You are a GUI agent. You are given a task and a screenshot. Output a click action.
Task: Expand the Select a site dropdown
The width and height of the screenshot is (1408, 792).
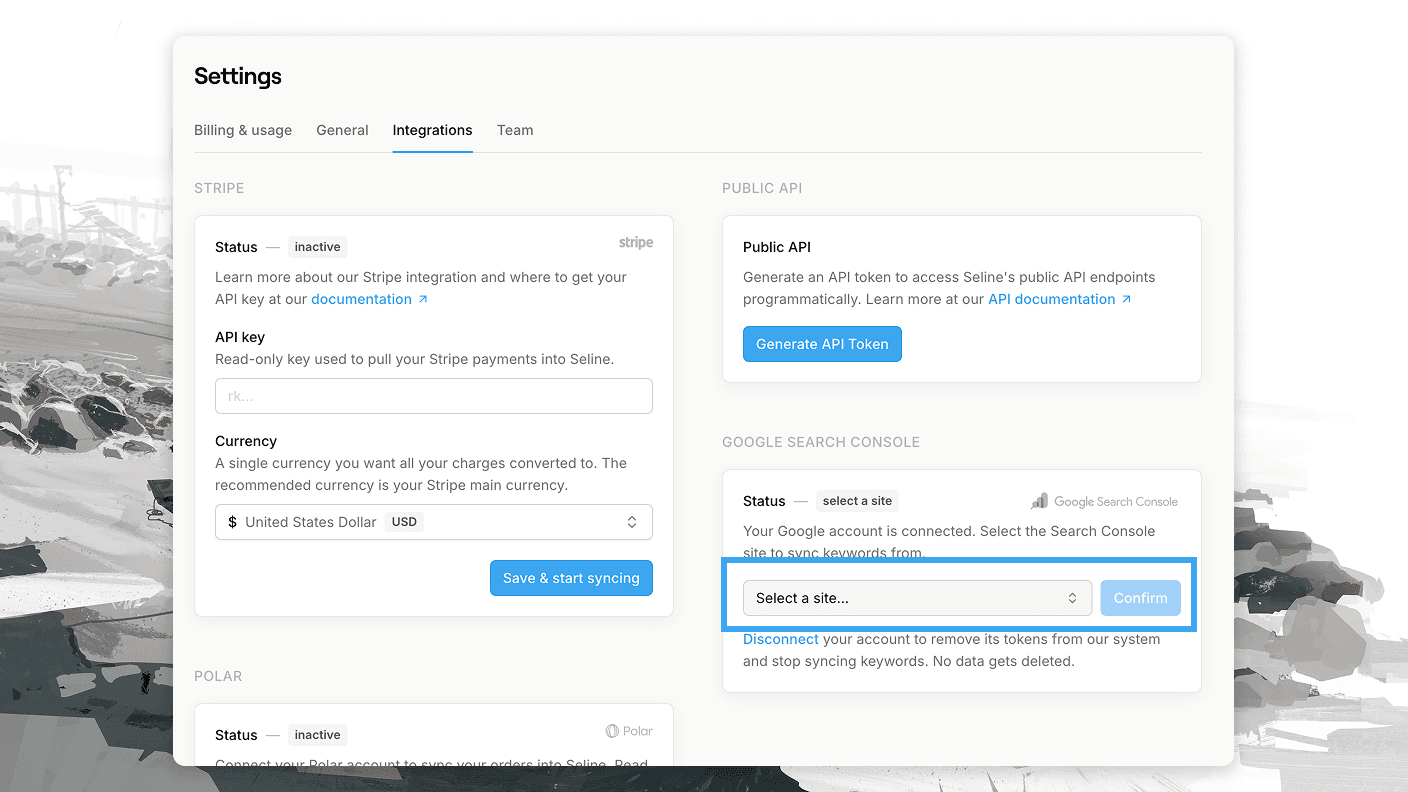pos(917,598)
